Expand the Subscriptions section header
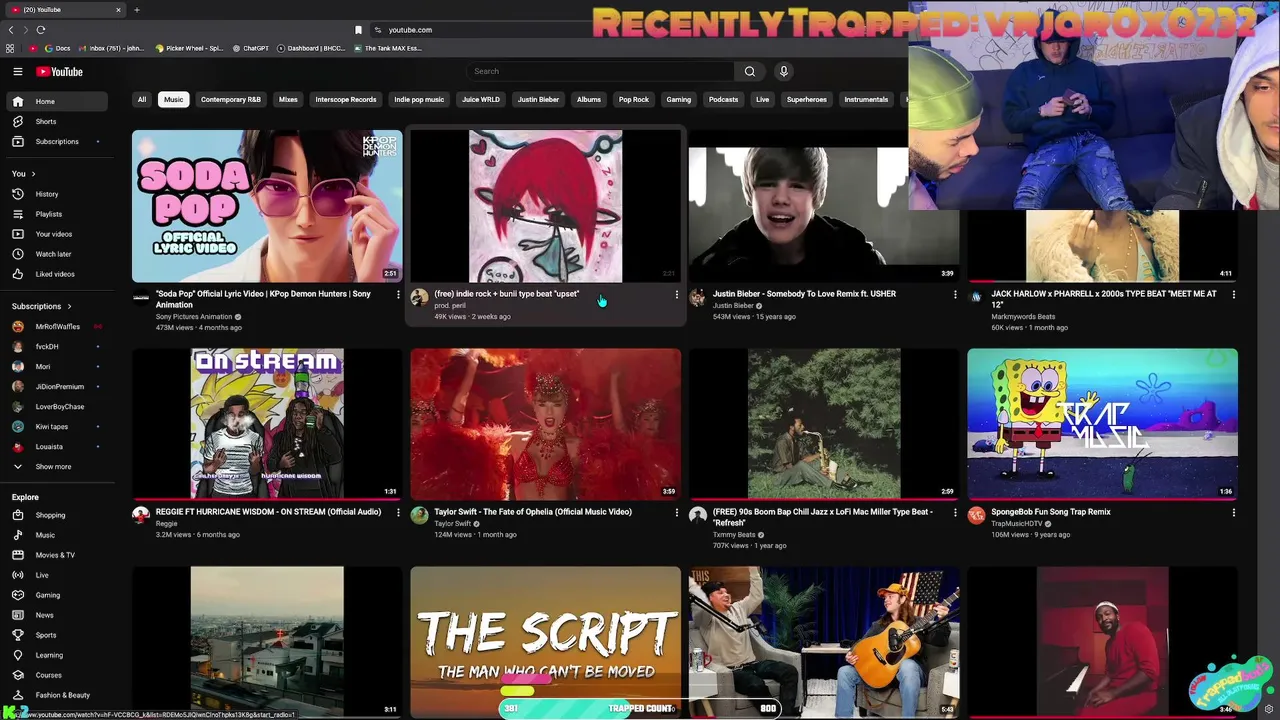Viewport: 1280px width, 720px height. [x=41, y=306]
